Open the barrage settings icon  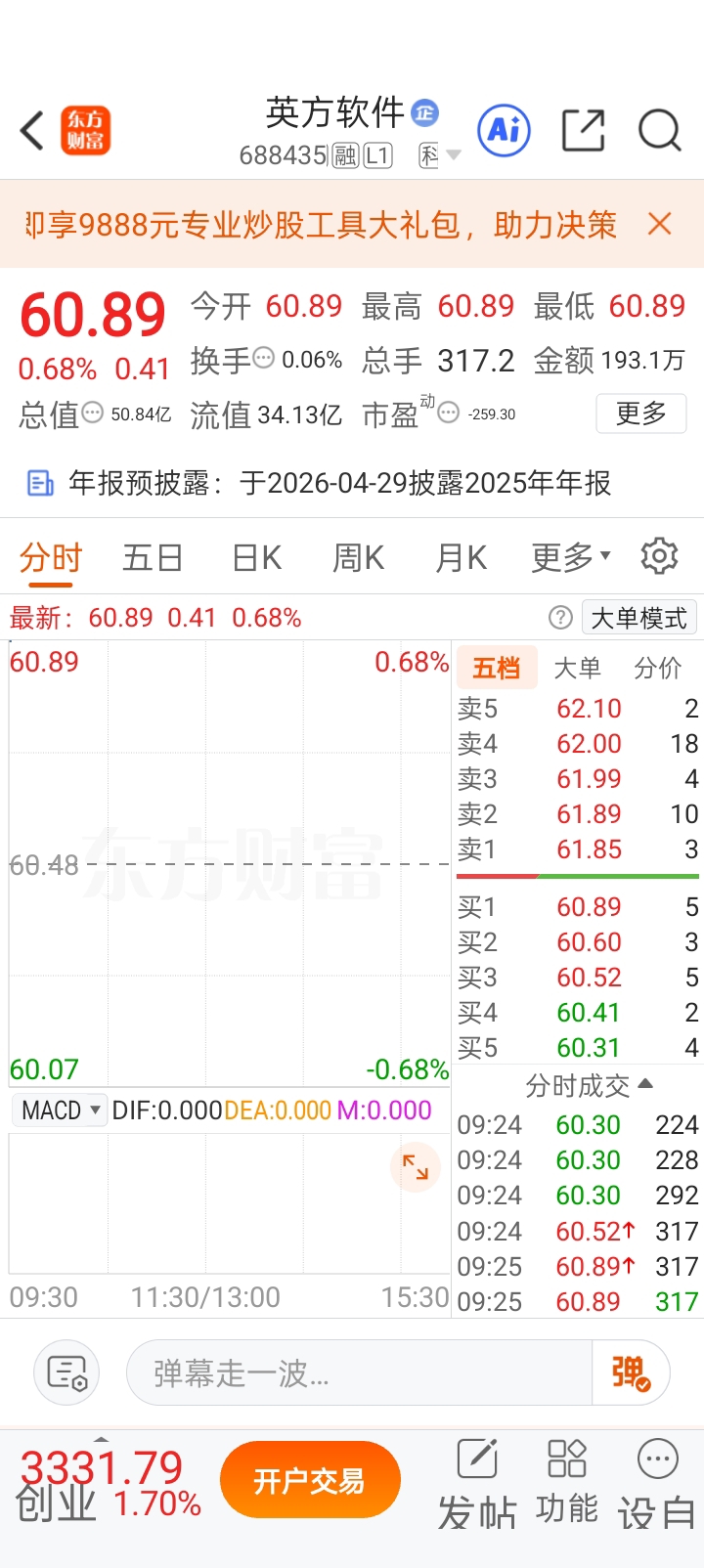click(66, 1372)
